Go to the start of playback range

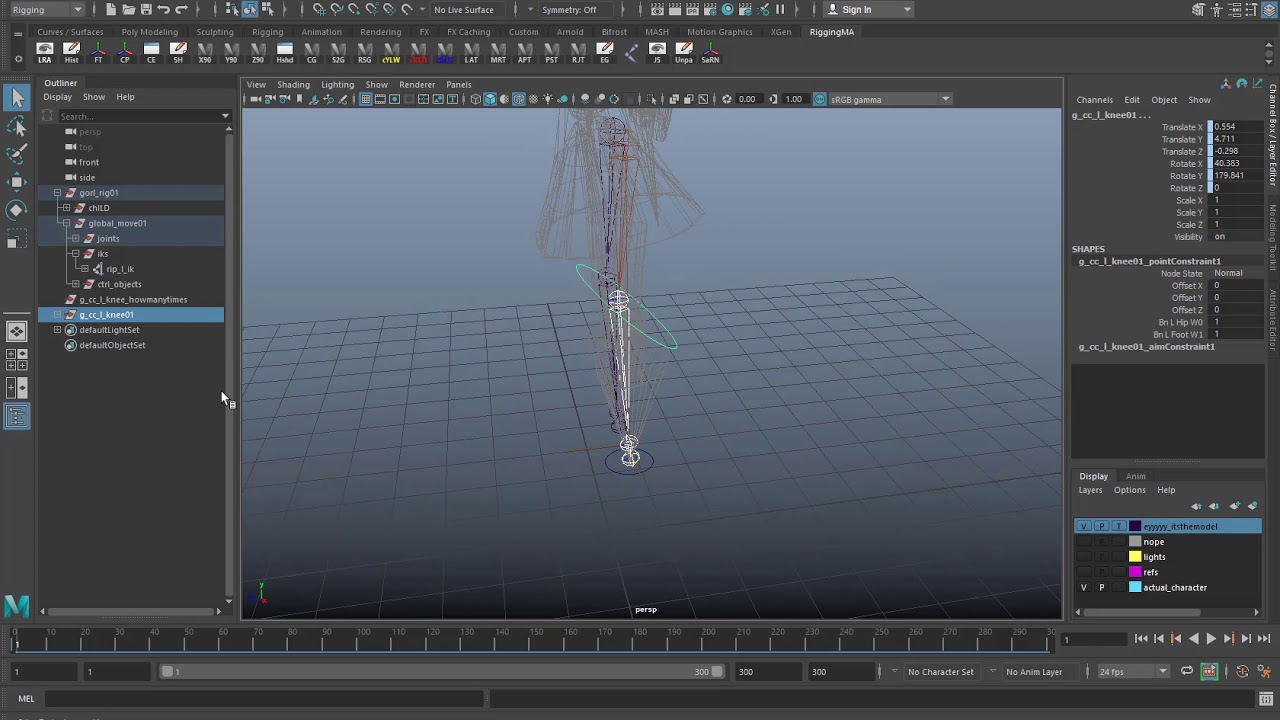(x=1141, y=639)
